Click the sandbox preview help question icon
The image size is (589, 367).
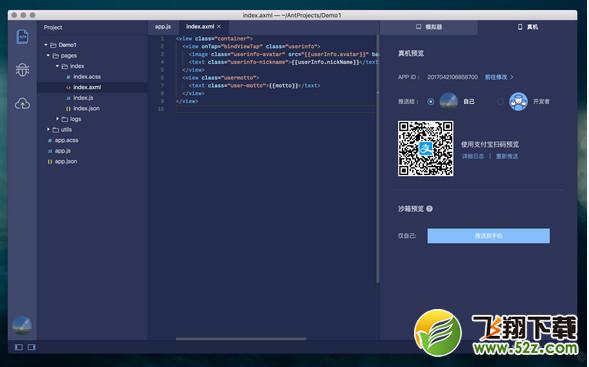(429, 208)
